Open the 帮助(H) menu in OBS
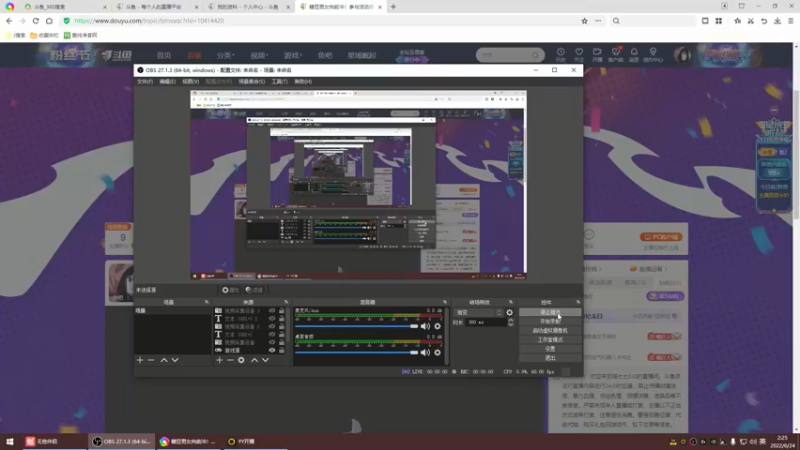 (x=303, y=82)
